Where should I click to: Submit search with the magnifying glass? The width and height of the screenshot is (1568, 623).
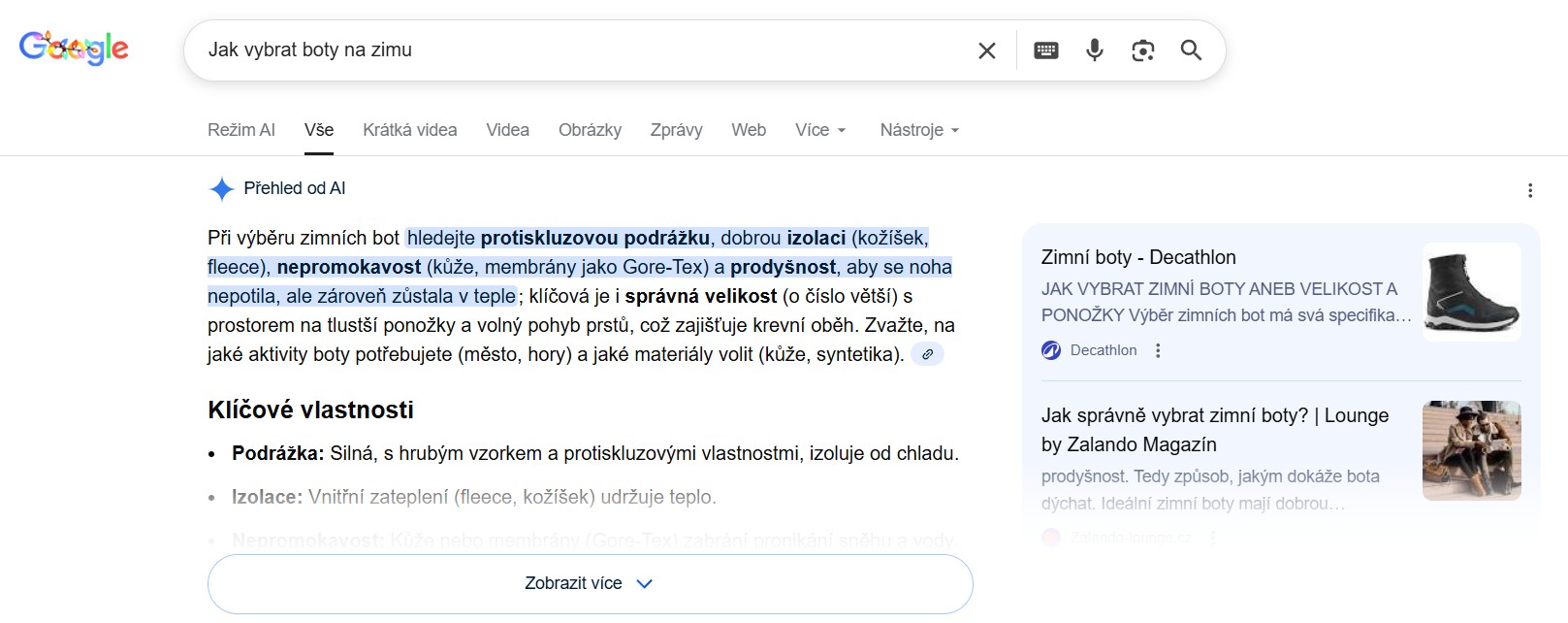pyautogui.click(x=1192, y=50)
